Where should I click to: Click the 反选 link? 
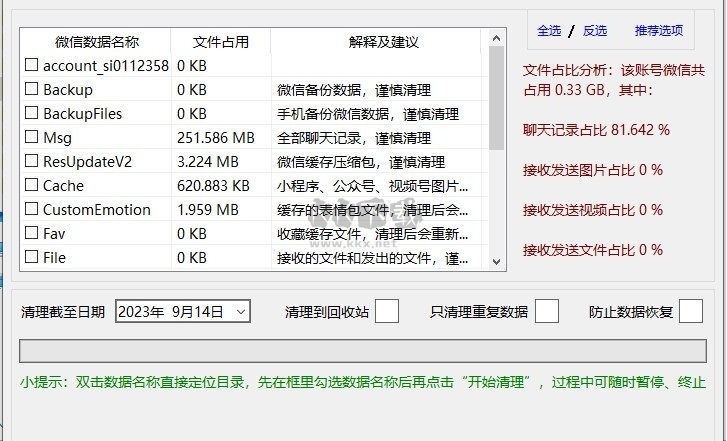pos(595,31)
